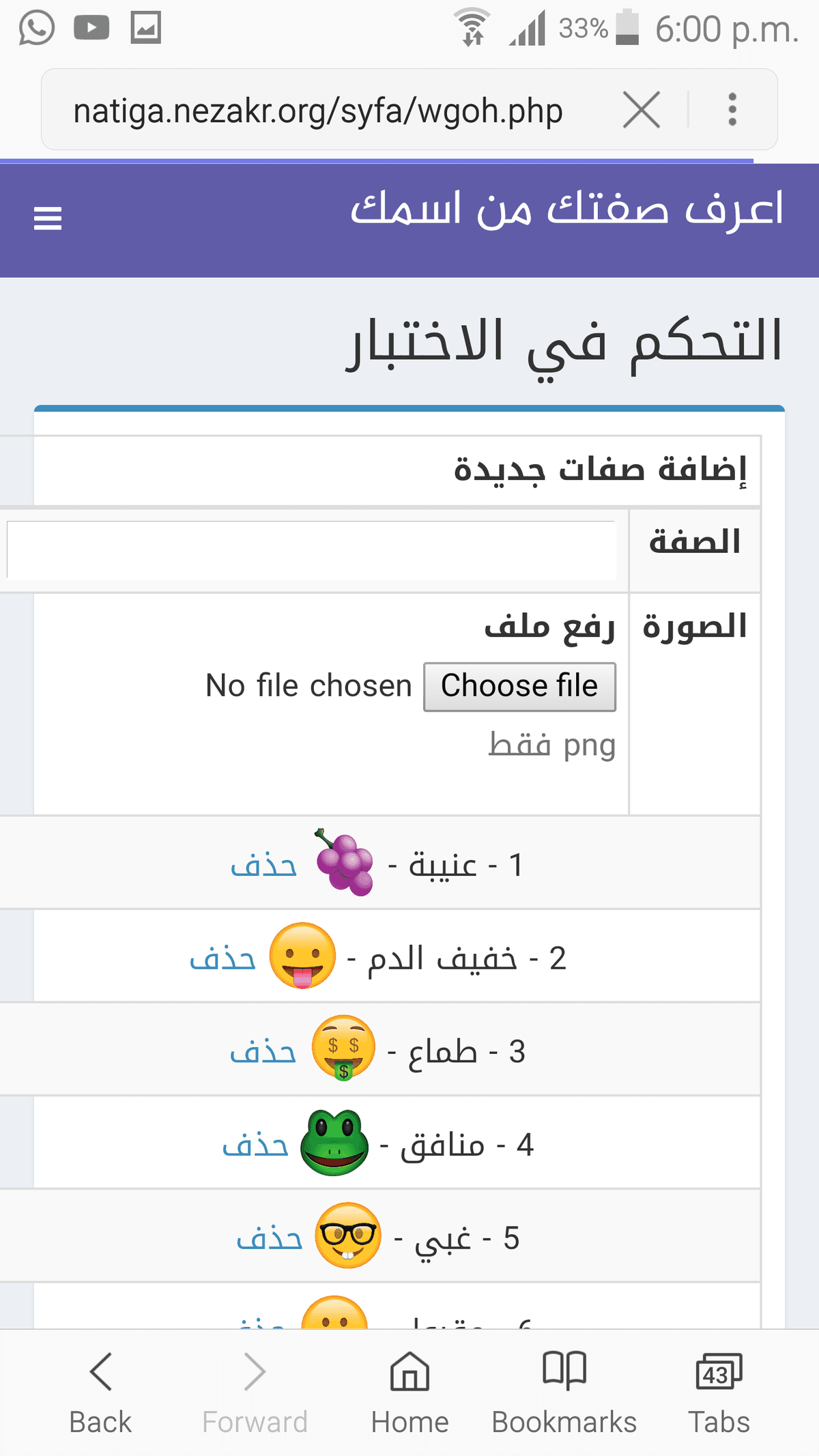Viewport: 819px width, 1456px height.
Task: Tap the URL address natiga.nezakr.org
Action: [x=318, y=111]
